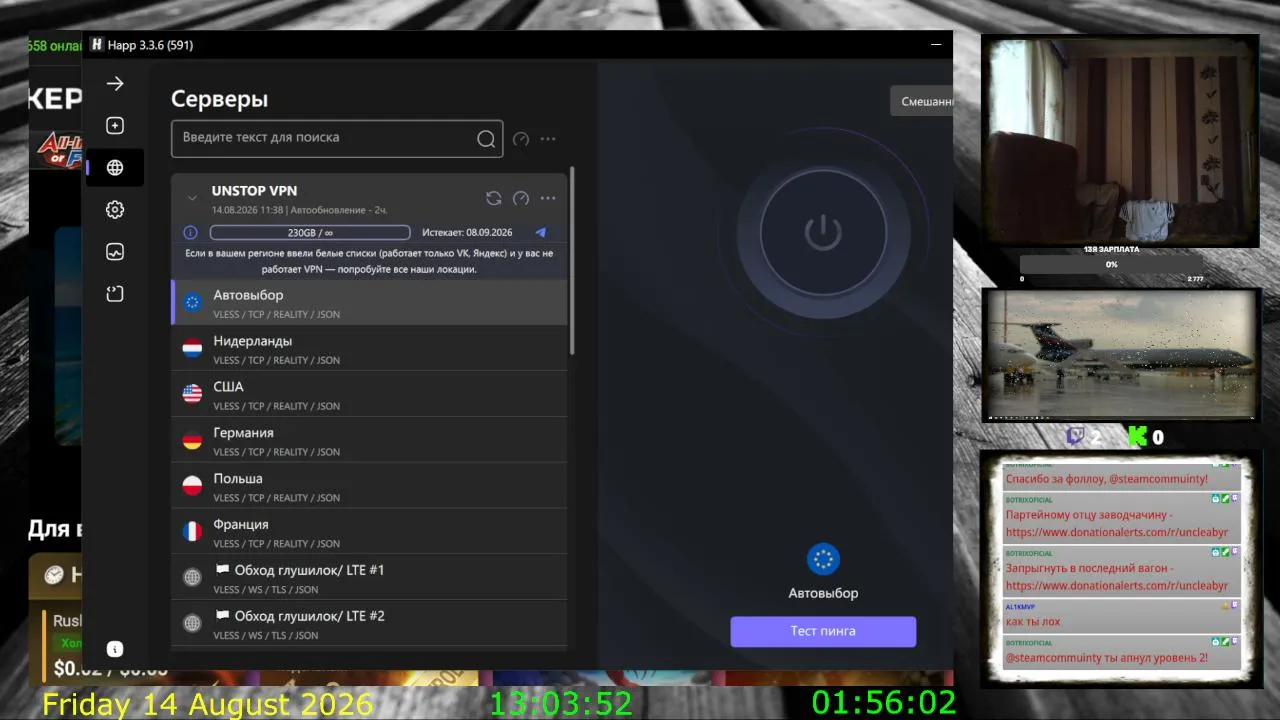Click the green Kick viewer count icon
Image resolution: width=1280 pixels, height=720 pixels.
click(x=1136, y=436)
